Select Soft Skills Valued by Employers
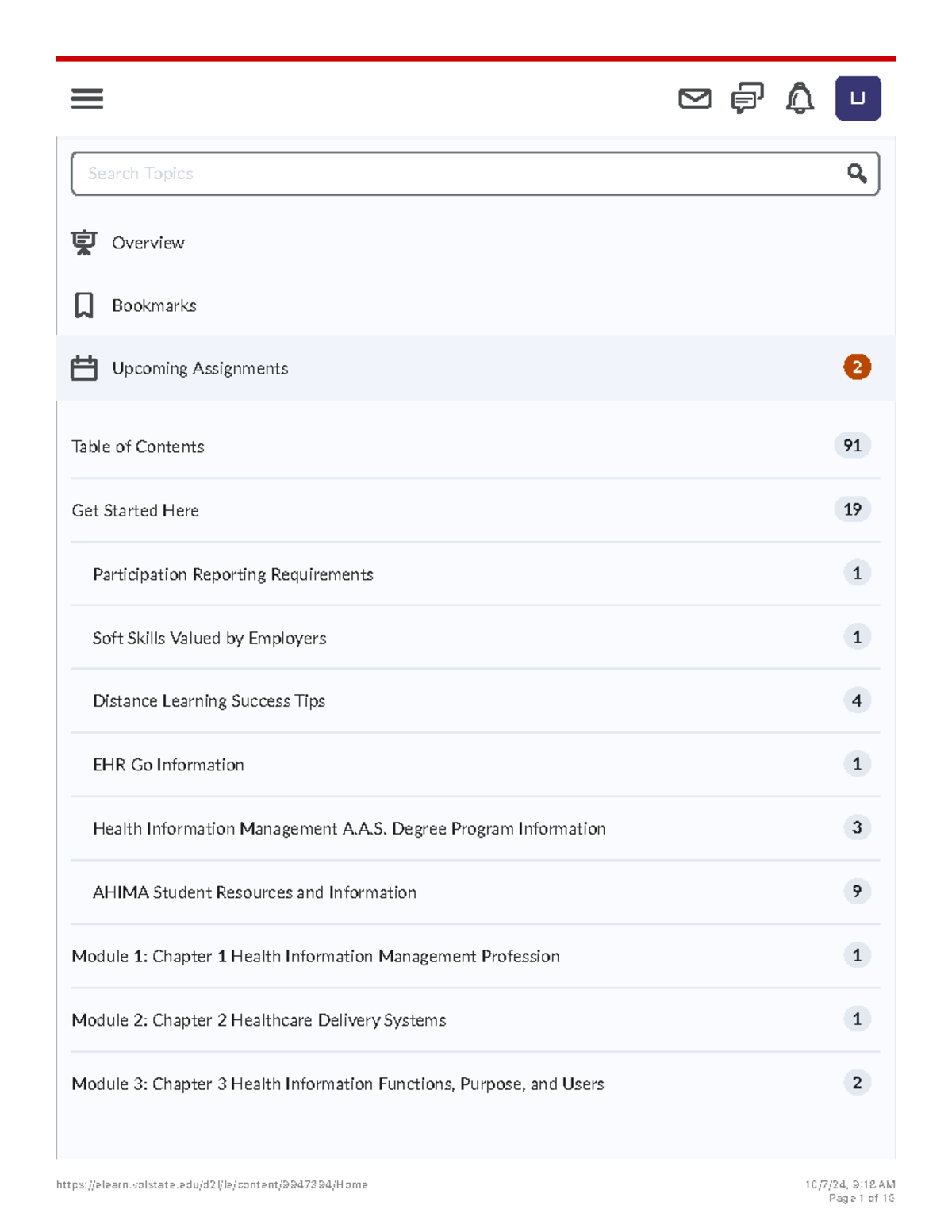 tap(209, 639)
